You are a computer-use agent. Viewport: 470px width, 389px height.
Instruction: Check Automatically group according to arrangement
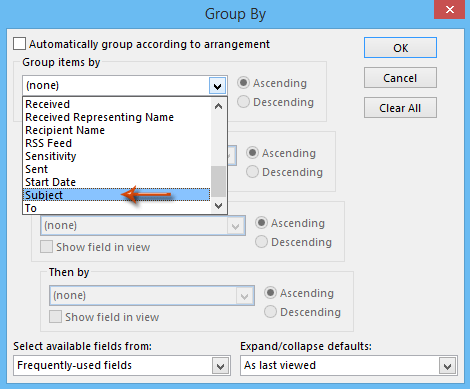tap(19, 44)
